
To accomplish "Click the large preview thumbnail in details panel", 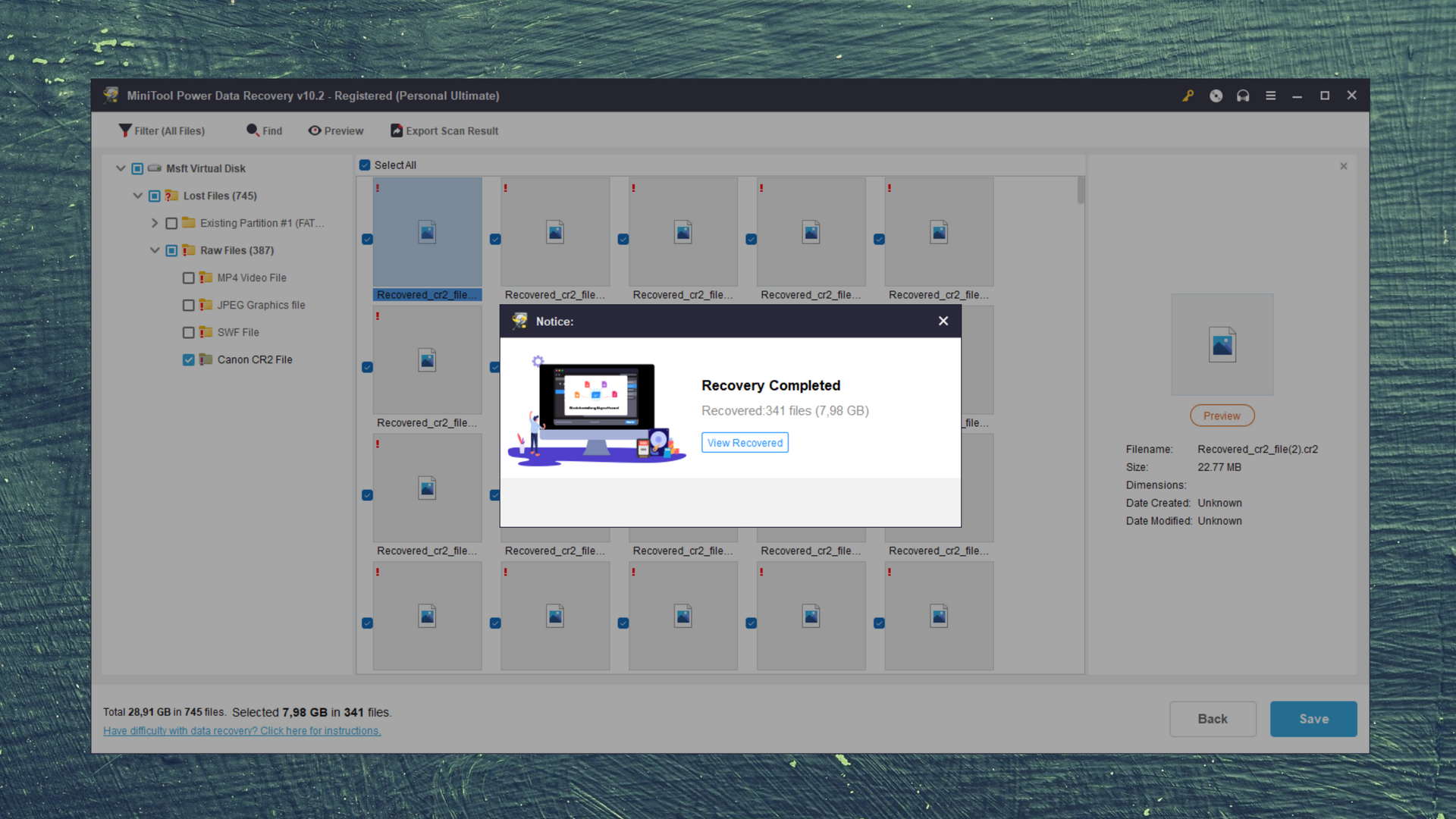I will (x=1222, y=345).
